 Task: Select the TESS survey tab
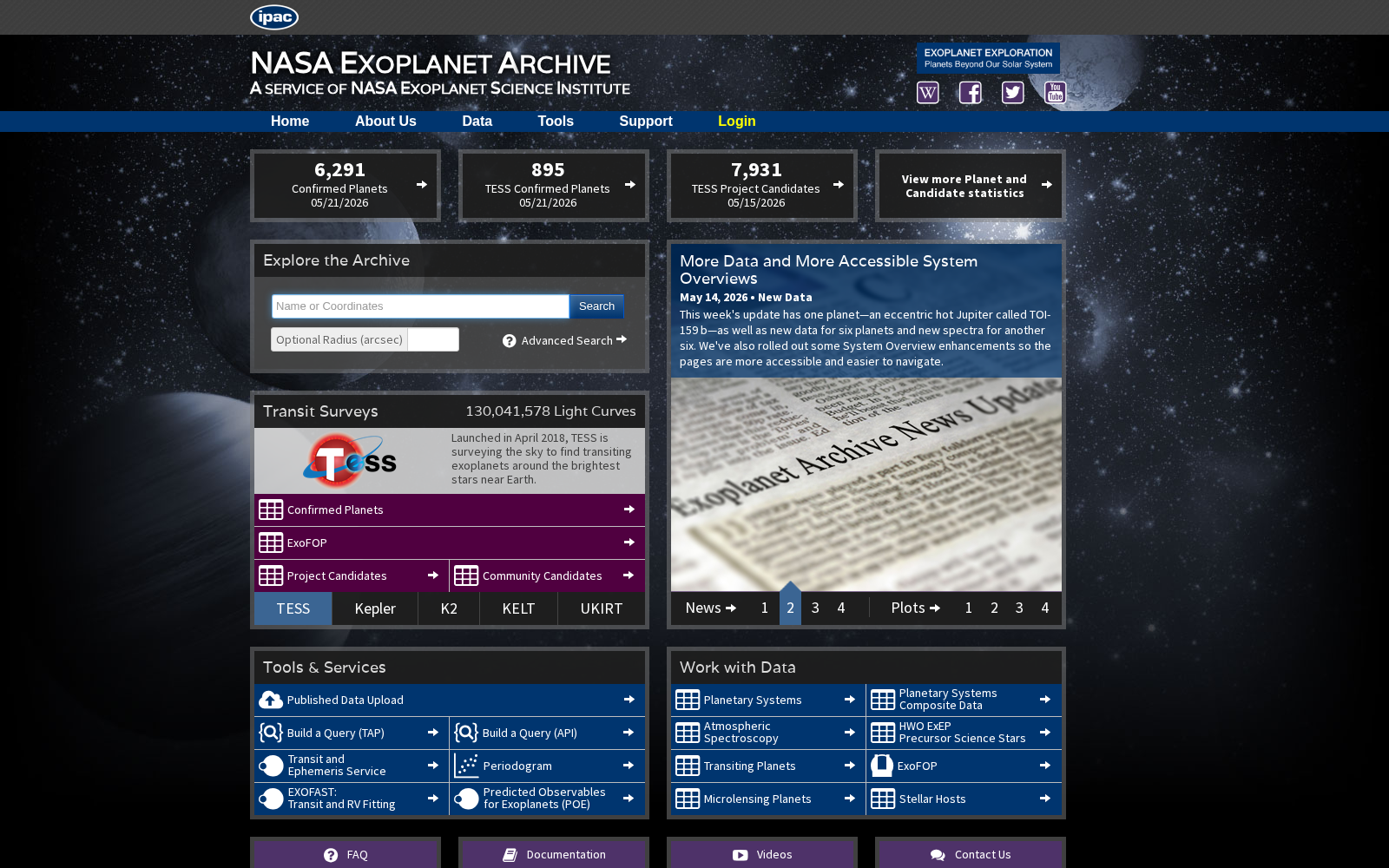(293, 608)
